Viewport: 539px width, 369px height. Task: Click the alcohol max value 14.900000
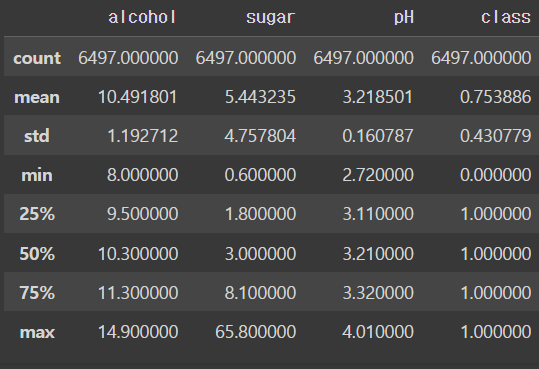[138, 332]
